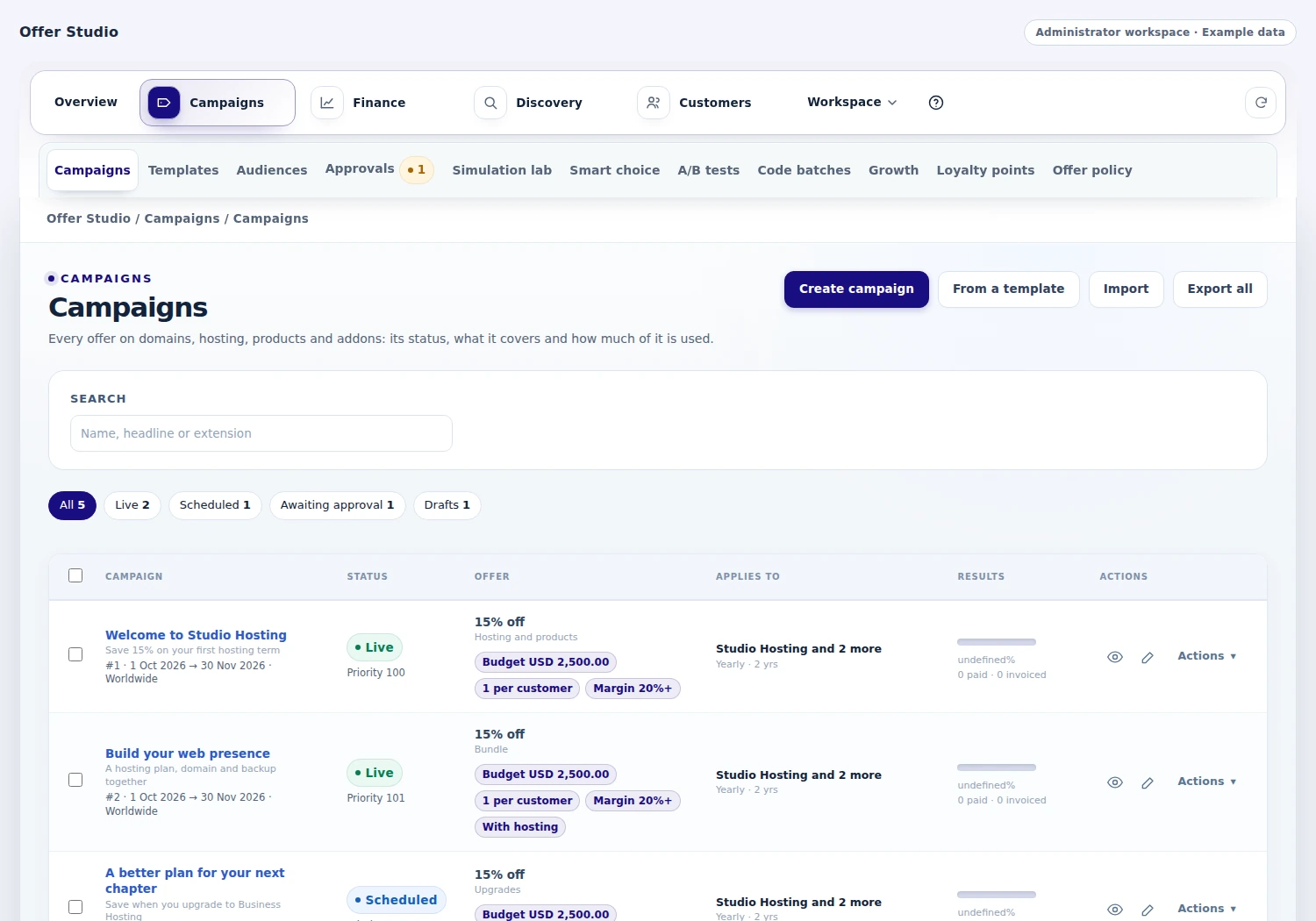
Task: View the A better plan campaign (eye icon)
Action: tap(1115, 910)
